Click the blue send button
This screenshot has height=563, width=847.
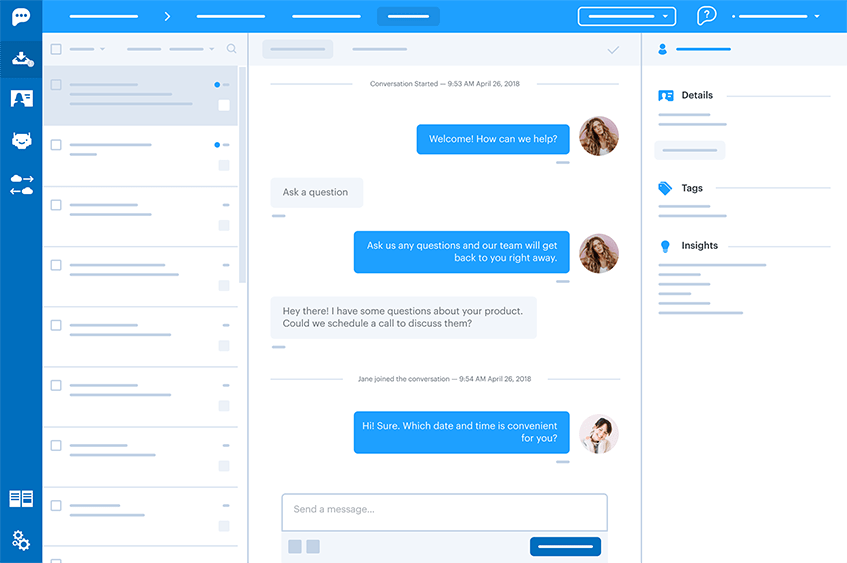[565, 546]
